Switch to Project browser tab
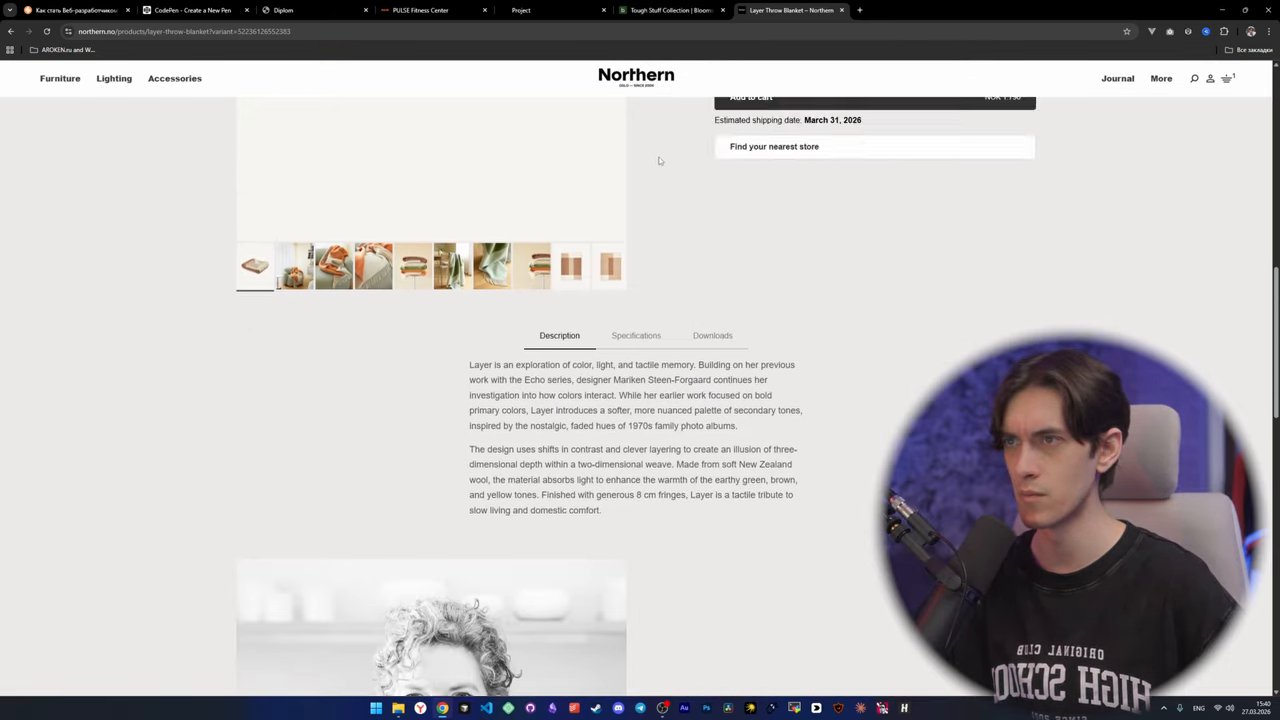Viewport: 1280px width, 720px height. (552, 10)
